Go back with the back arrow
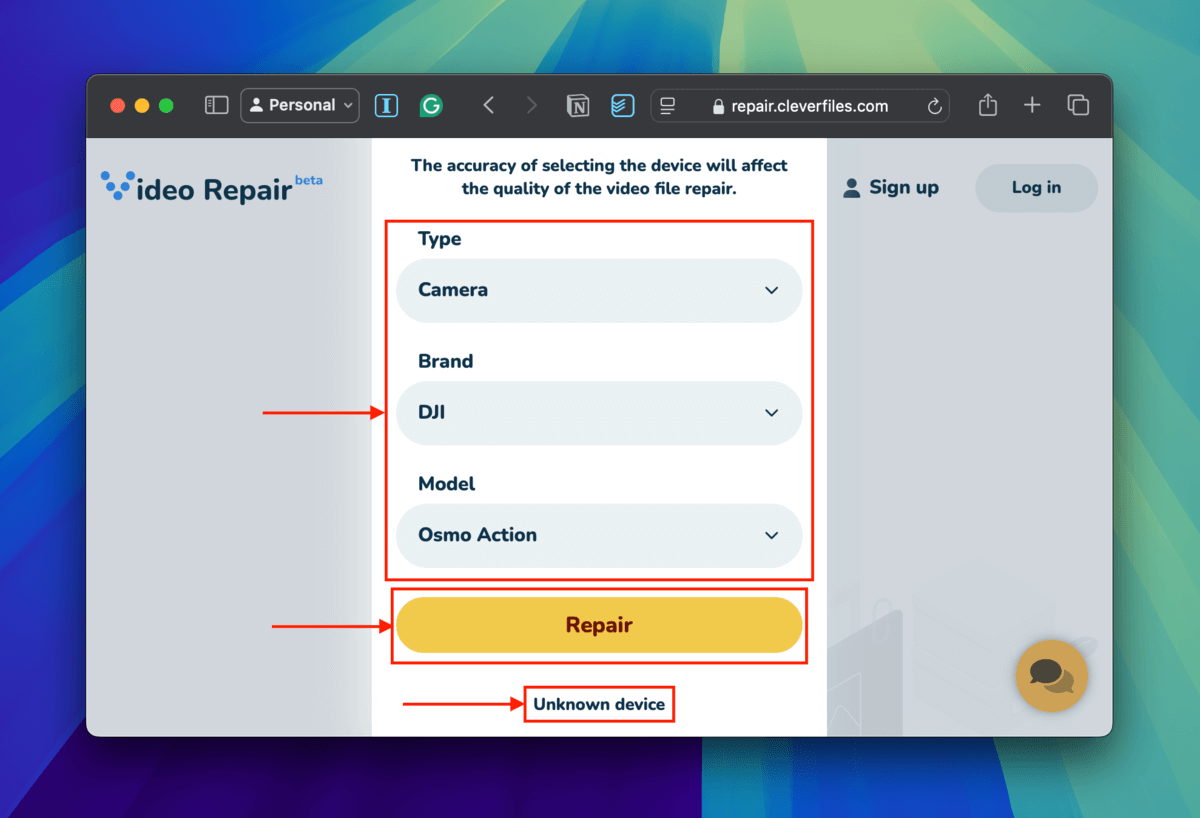Screen dimensions: 1200x818 pos(489,105)
